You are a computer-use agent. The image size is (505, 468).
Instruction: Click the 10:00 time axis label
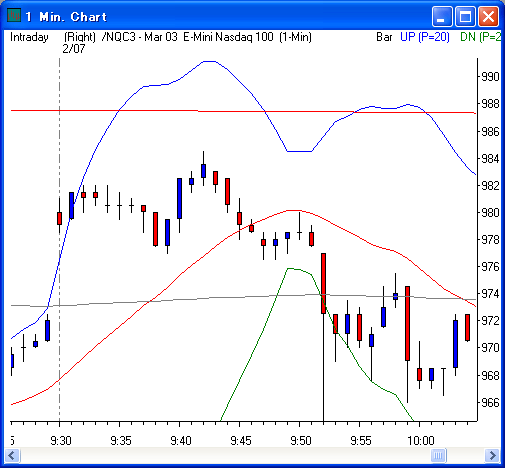(x=421, y=441)
